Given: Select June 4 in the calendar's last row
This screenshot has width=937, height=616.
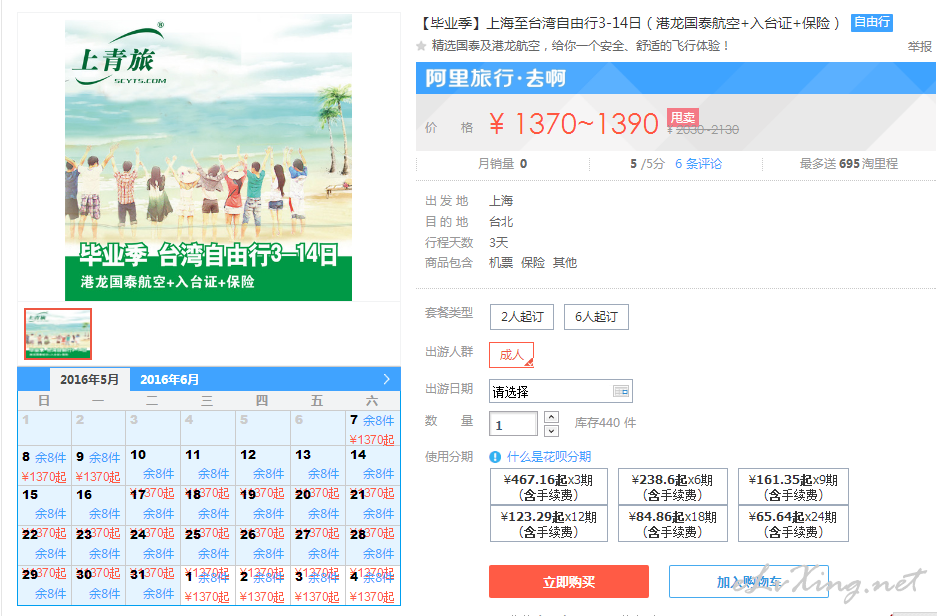Looking at the screenshot, I should point(372,585).
